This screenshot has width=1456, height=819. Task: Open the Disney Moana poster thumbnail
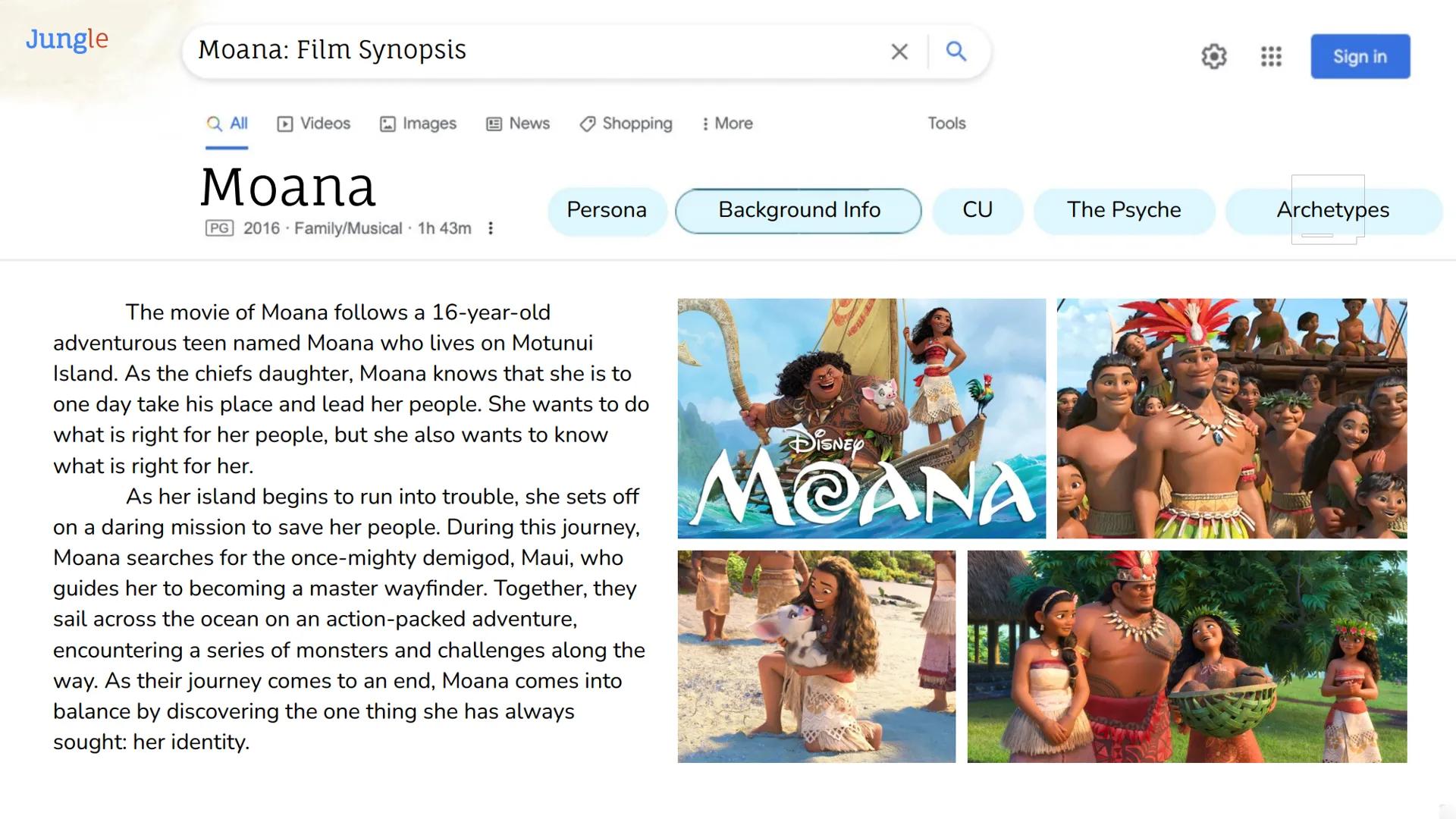(x=861, y=417)
